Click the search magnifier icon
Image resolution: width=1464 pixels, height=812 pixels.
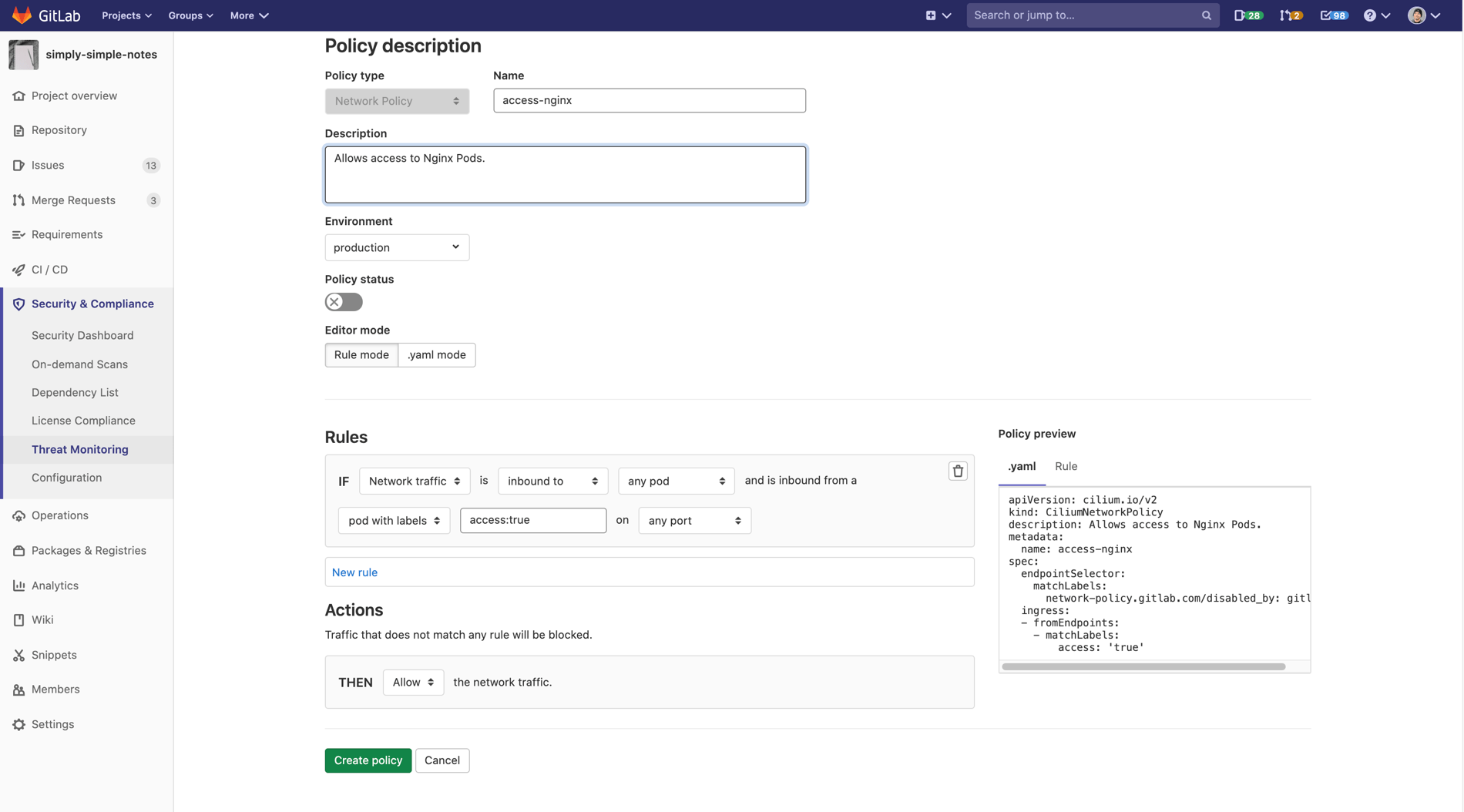pos(1205,15)
